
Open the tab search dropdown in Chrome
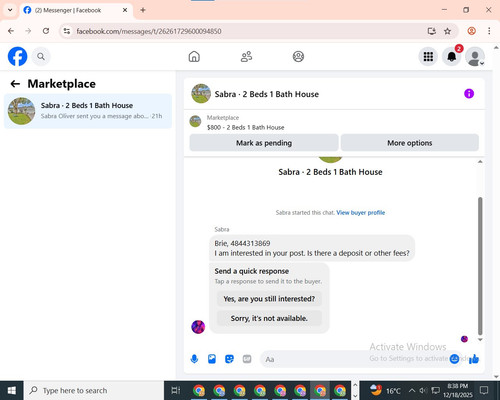click(x=10, y=10)
